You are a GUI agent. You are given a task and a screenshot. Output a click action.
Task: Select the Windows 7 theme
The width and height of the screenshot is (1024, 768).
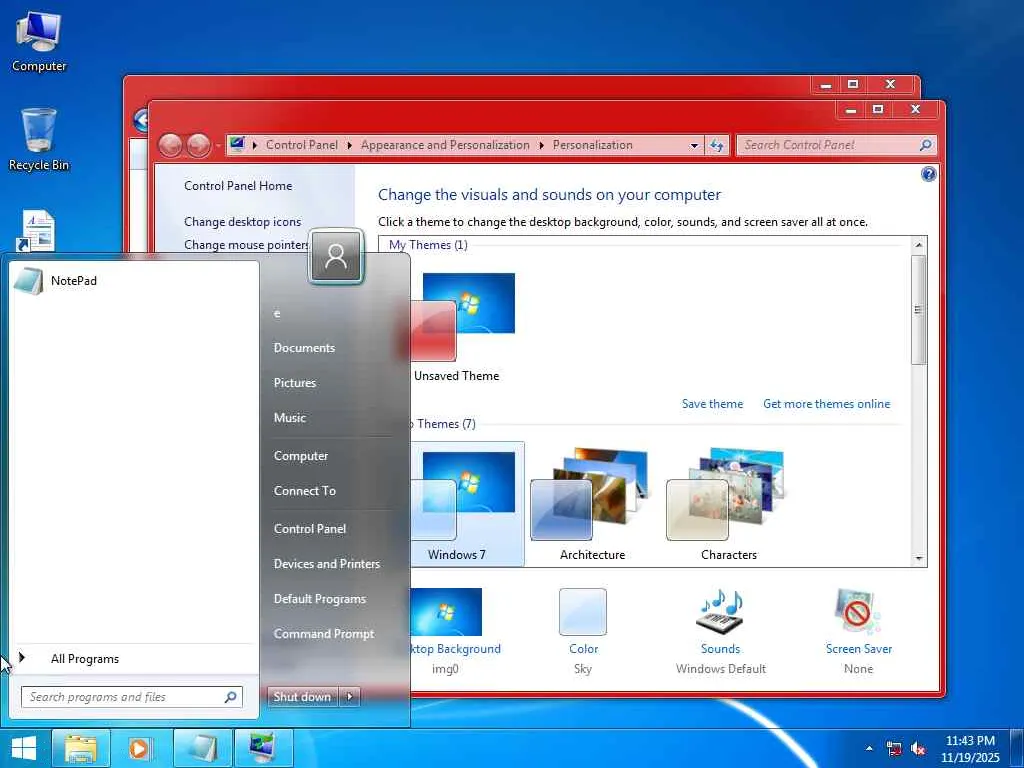467,503
